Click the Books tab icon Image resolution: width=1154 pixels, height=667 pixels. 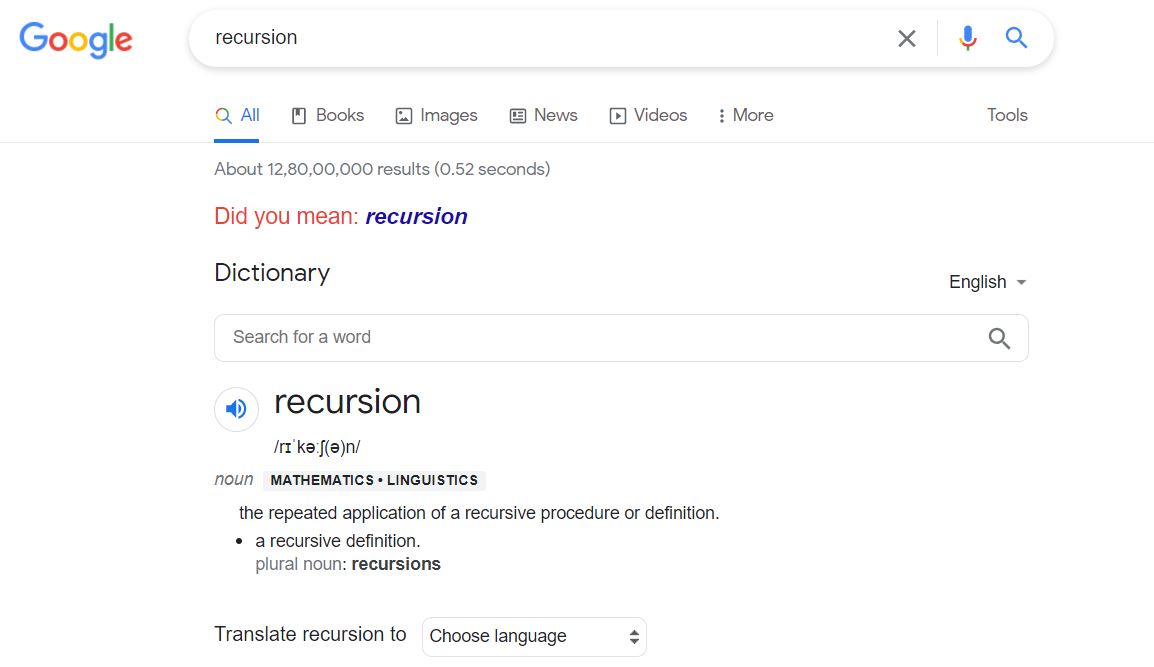[298, 116]
